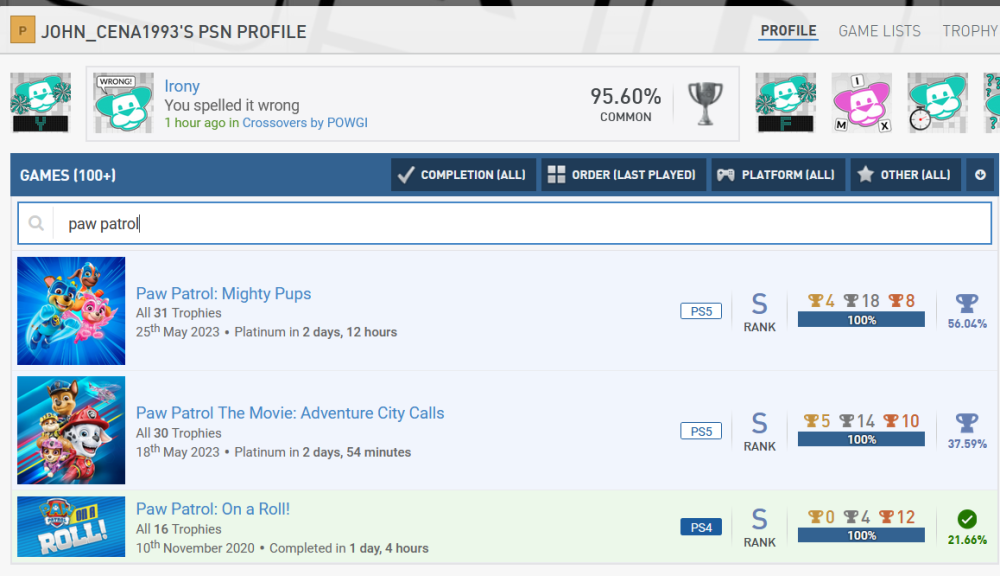Screen dimensions: 1000x576
Task: Open Crossovers by POWGI game link
Action: tap(305, 123)
